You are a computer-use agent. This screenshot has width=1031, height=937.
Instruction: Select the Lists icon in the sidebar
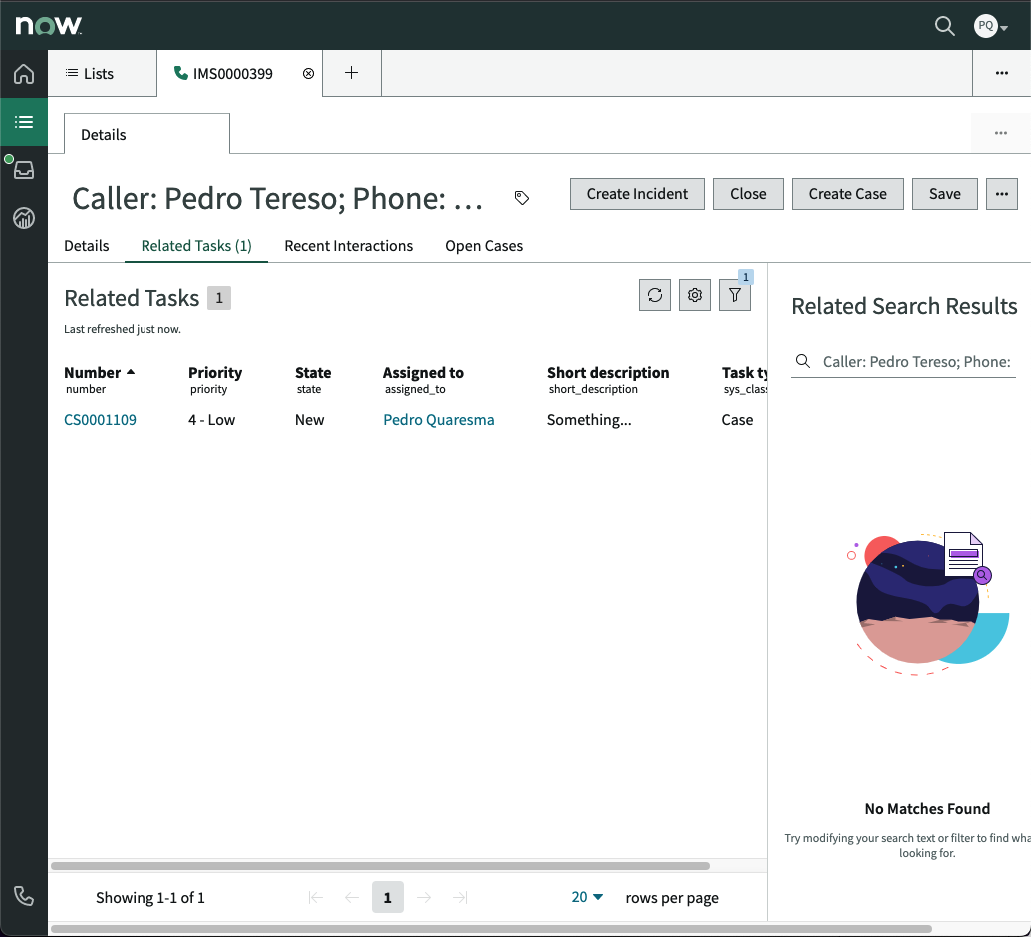[x=23, y=121]
